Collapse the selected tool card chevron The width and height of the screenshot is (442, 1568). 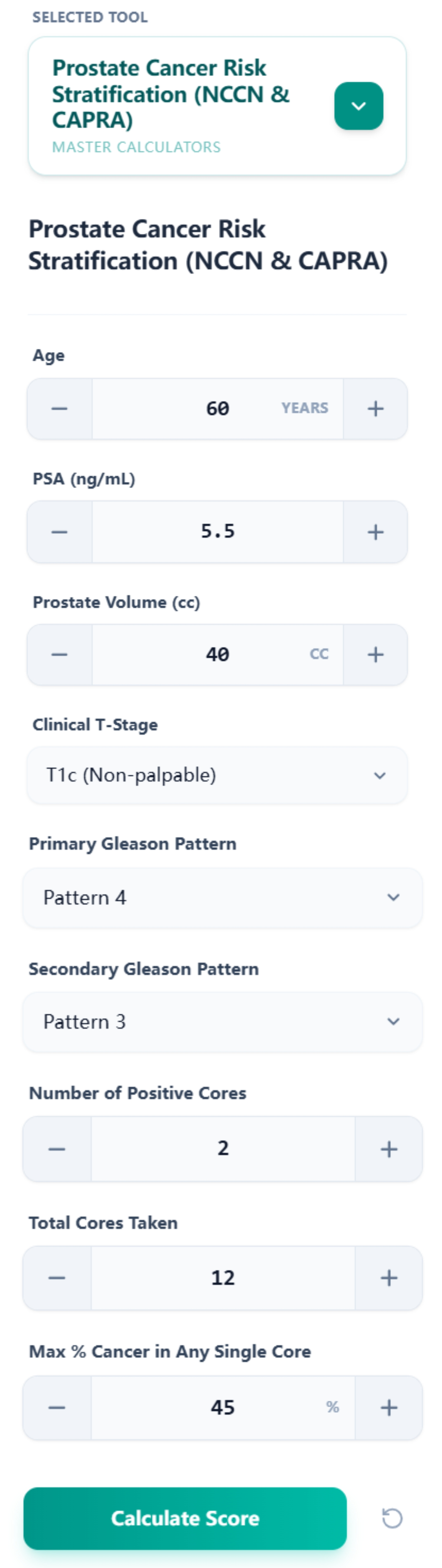point(359,105)
